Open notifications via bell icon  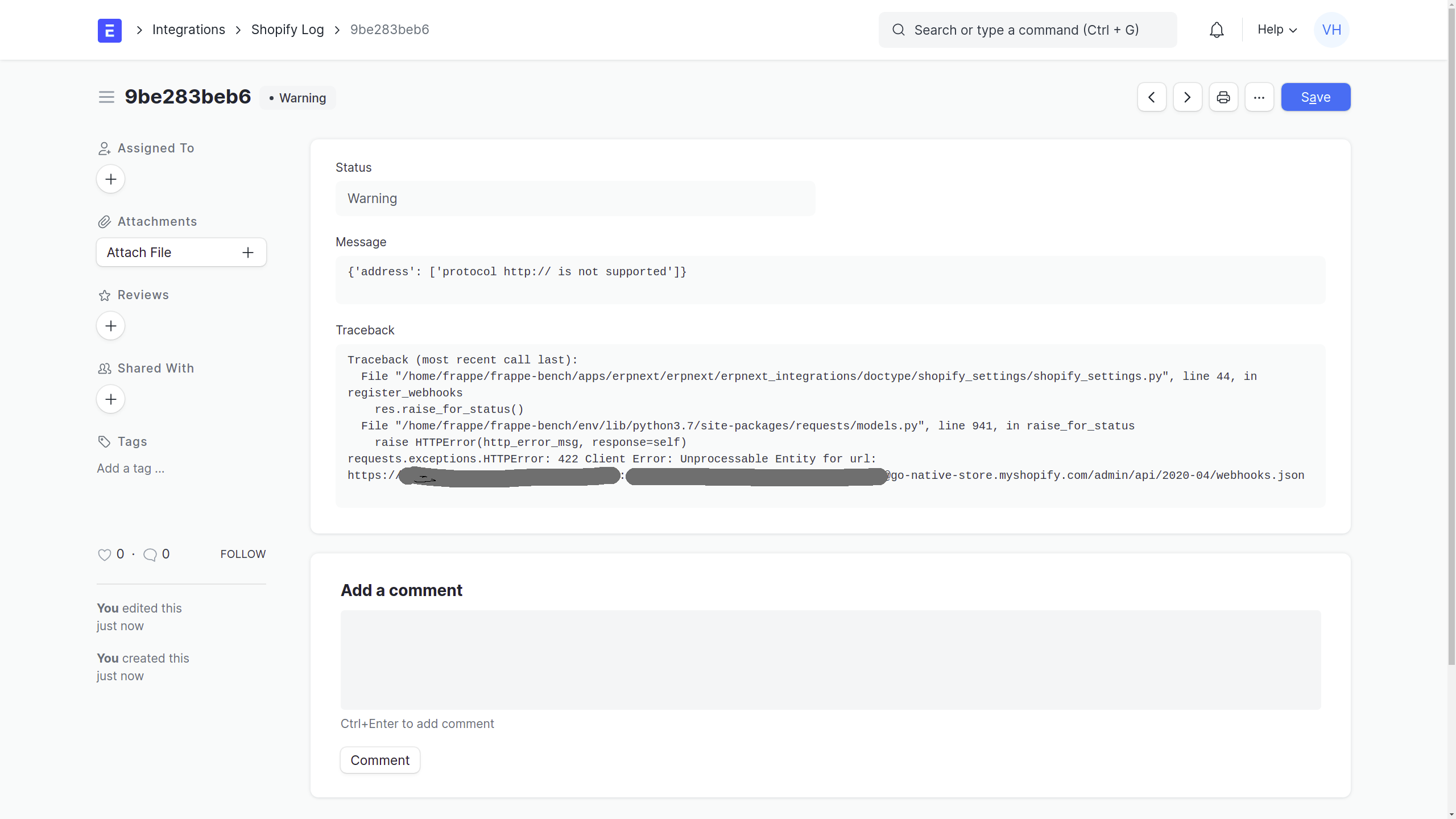click(1217, 30)
